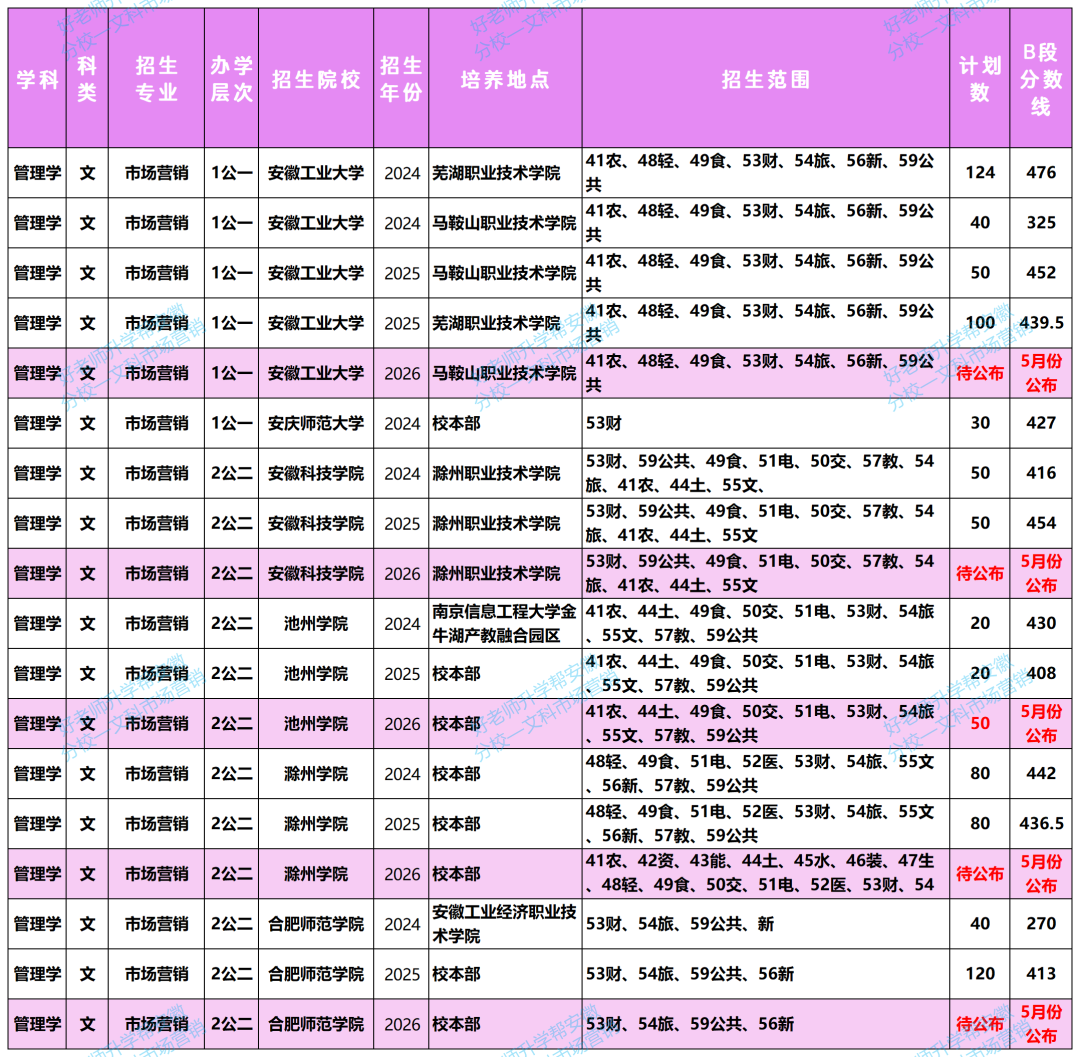Image resolution: width=1080 pixels, height=1057 pixels.
Task: Click 安庆师范大学 school cell
Action: click(316, 423)
